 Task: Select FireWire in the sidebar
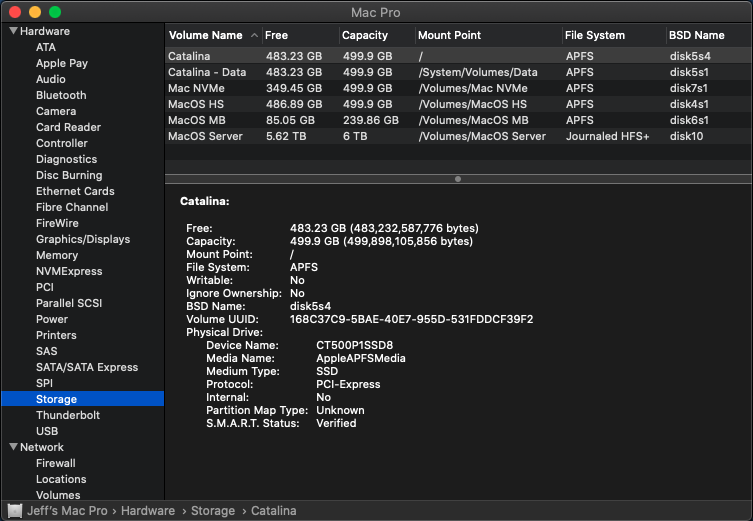click(x=57, y=223)
